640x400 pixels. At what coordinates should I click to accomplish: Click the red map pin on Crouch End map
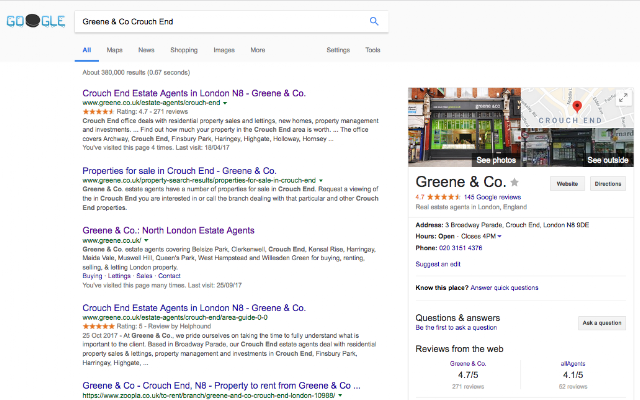pos(577,107)
